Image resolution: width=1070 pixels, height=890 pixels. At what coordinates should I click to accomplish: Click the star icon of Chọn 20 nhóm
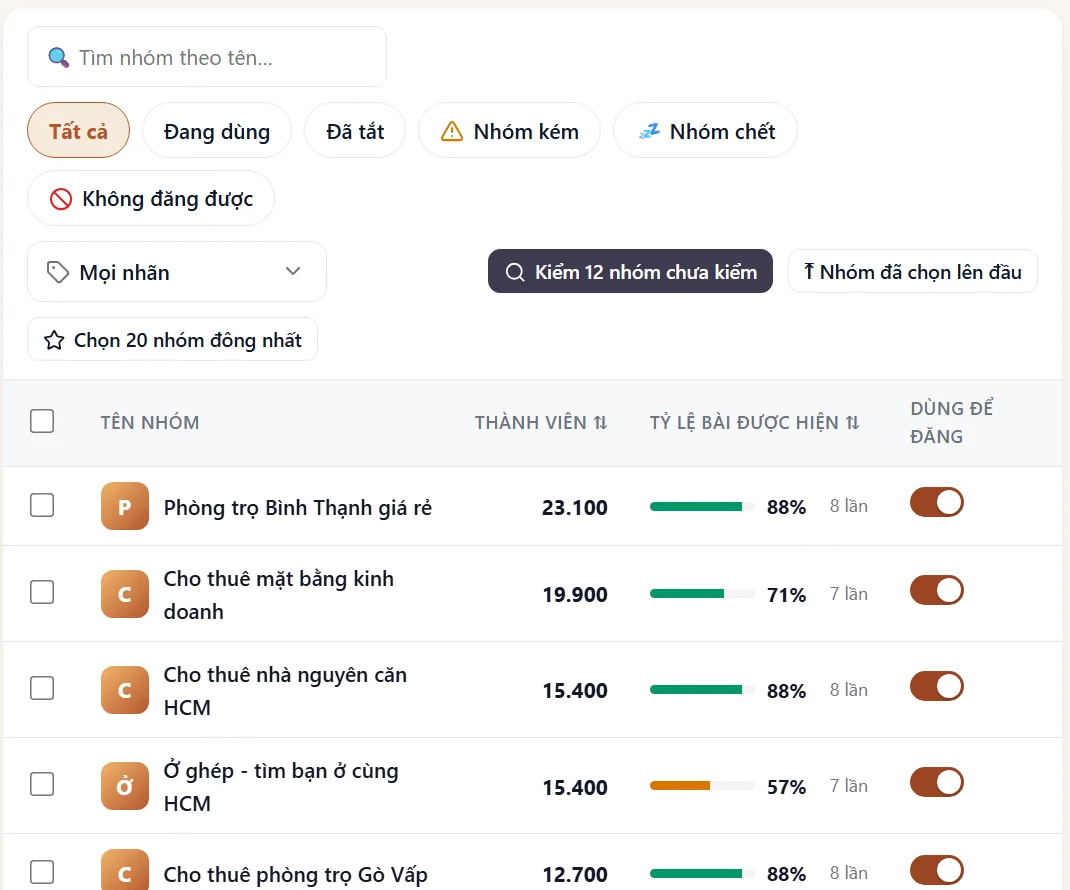tap(54, 340)
